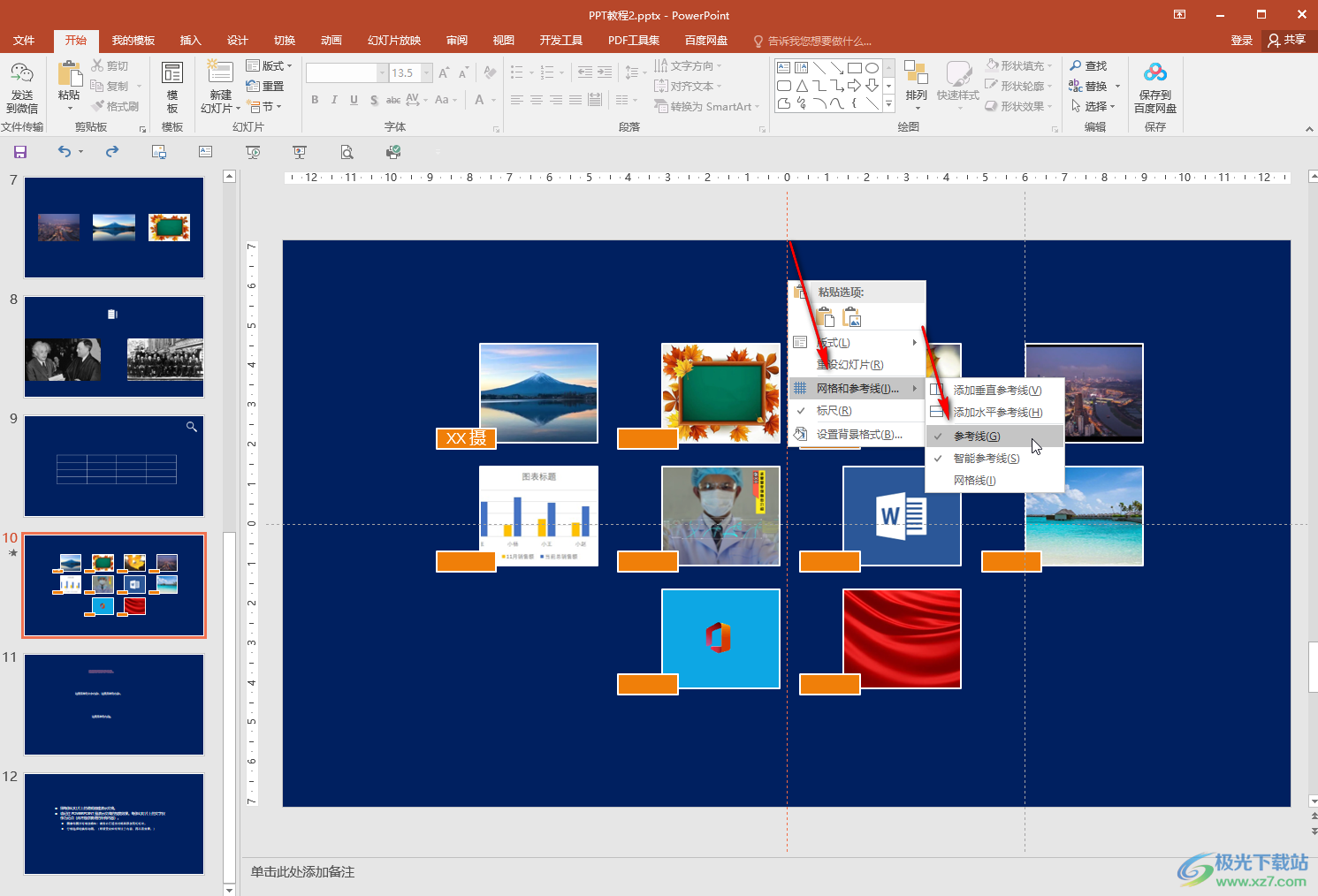Screen dimensions: 1318x896
Task: Open the font size dropdown showing 13.5
Action: click(x=427, y=73)
